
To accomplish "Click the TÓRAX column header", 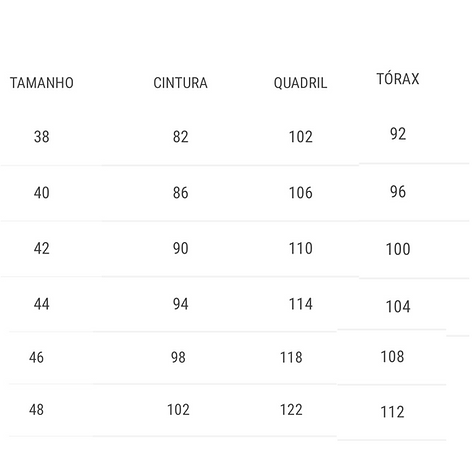I will (398, 79).
